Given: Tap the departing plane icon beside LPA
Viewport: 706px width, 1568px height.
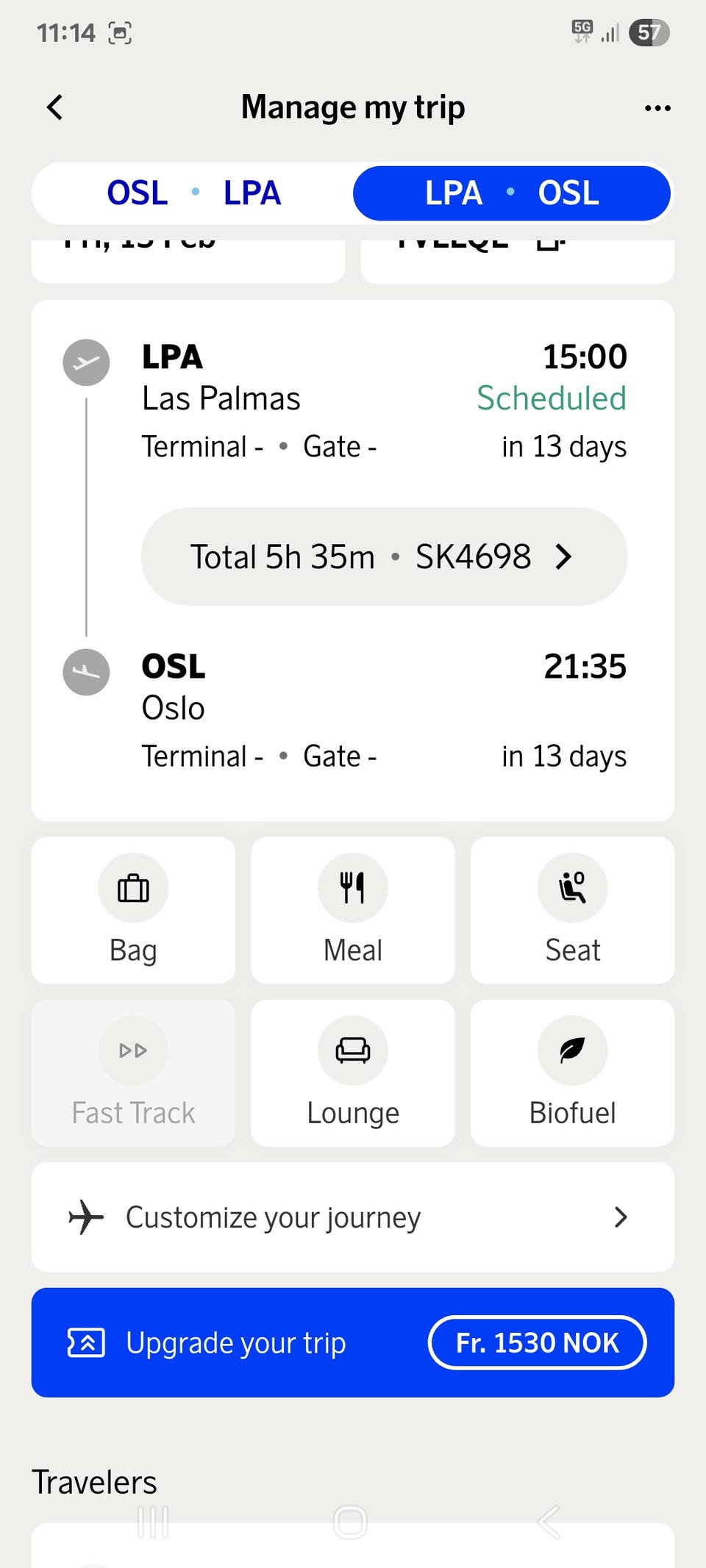Looking at the screenshot, I should (x=86, y=362).
